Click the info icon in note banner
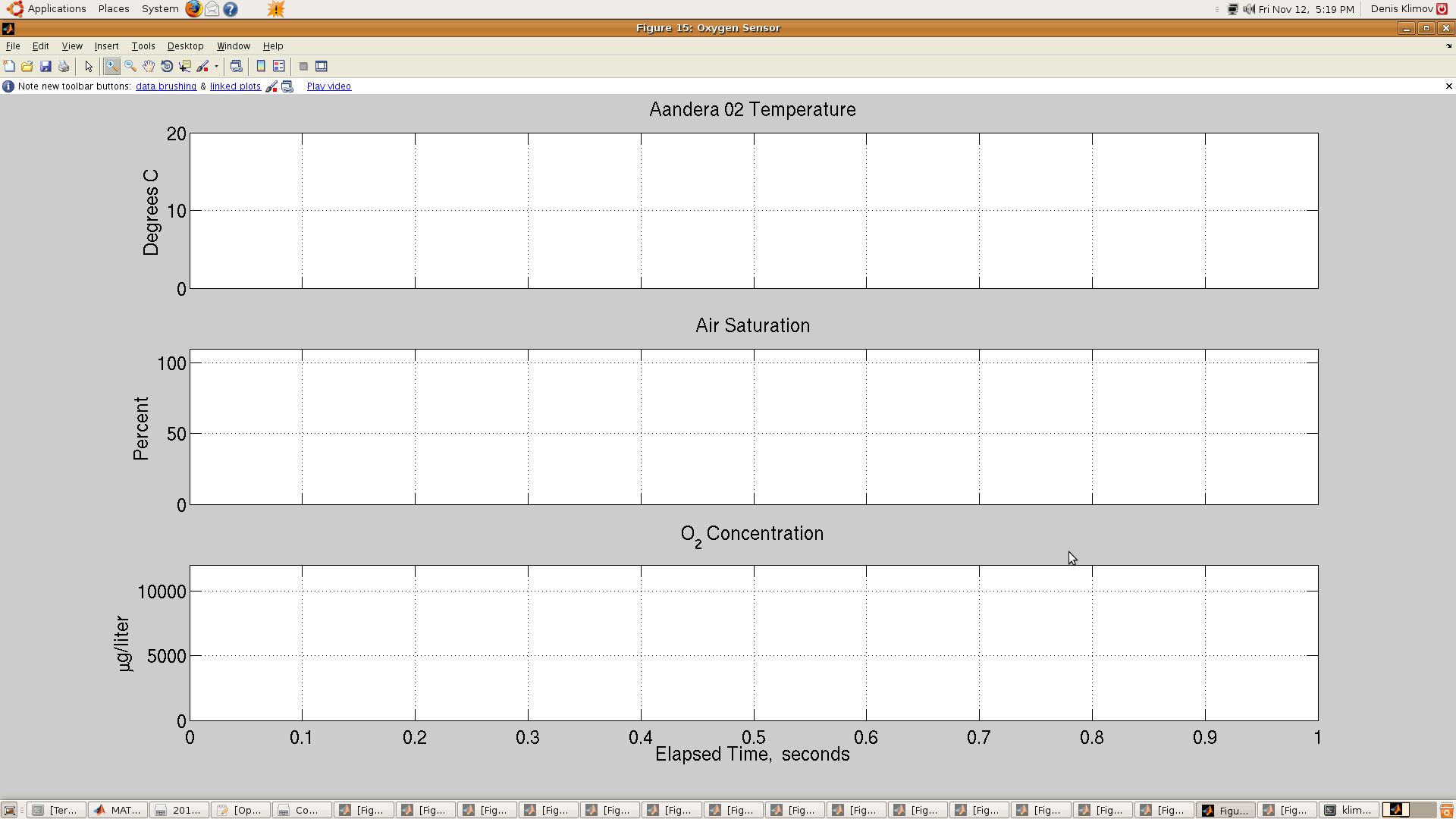 8,86
